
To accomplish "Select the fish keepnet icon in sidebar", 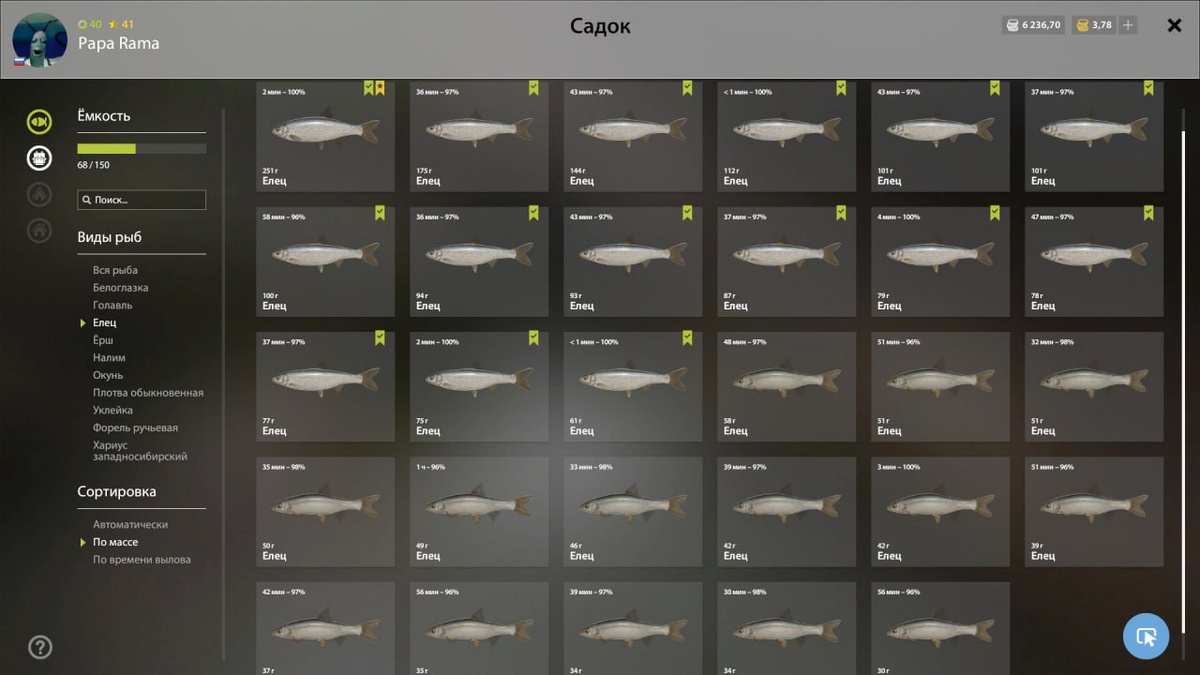I will pos(39,122).
